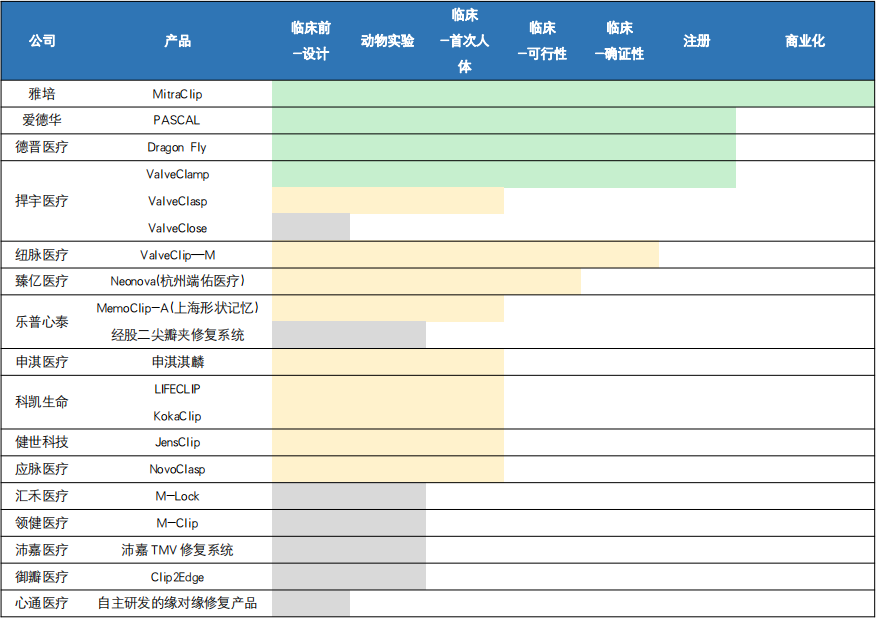
Task: Click the Dragon Fly product cell
Action: click(x=177, y=147)
